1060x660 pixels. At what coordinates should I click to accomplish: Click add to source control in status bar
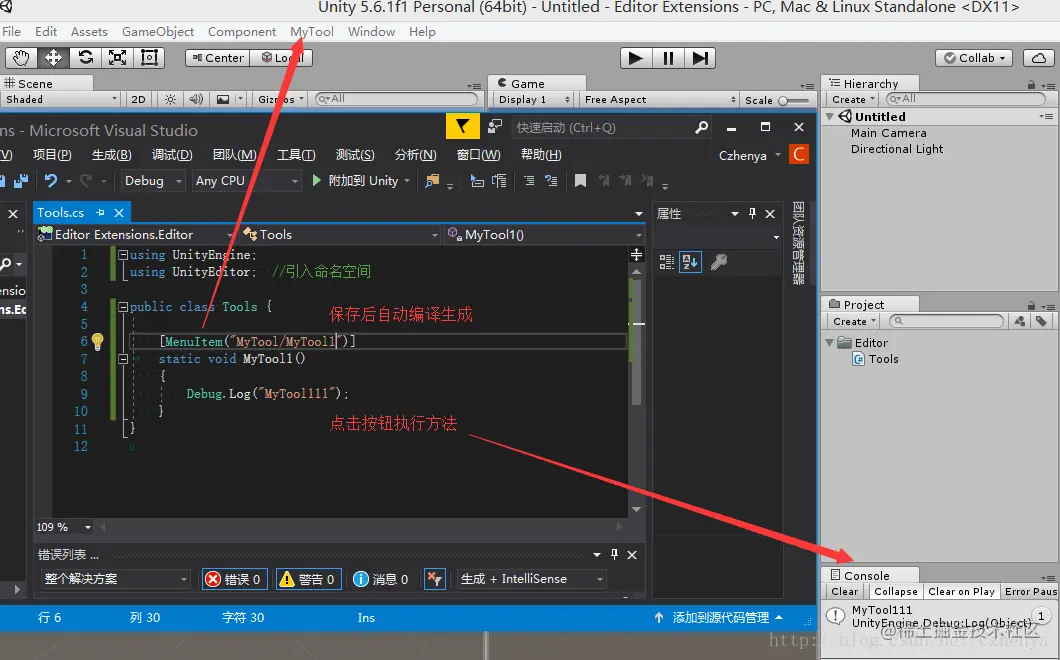pyautogui.click(x=721, y=617)
